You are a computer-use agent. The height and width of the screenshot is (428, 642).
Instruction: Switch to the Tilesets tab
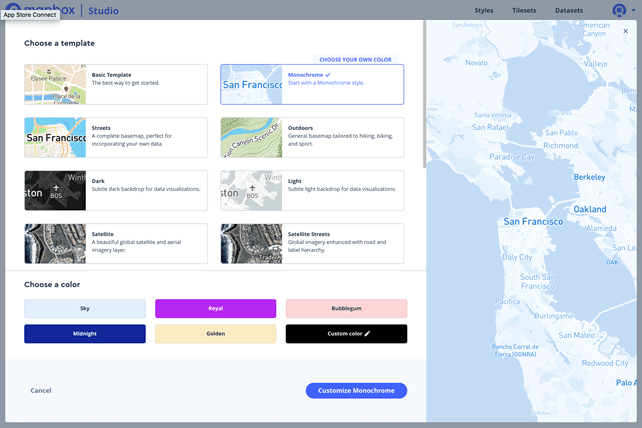pyautogui.click(x=524, y=11)
